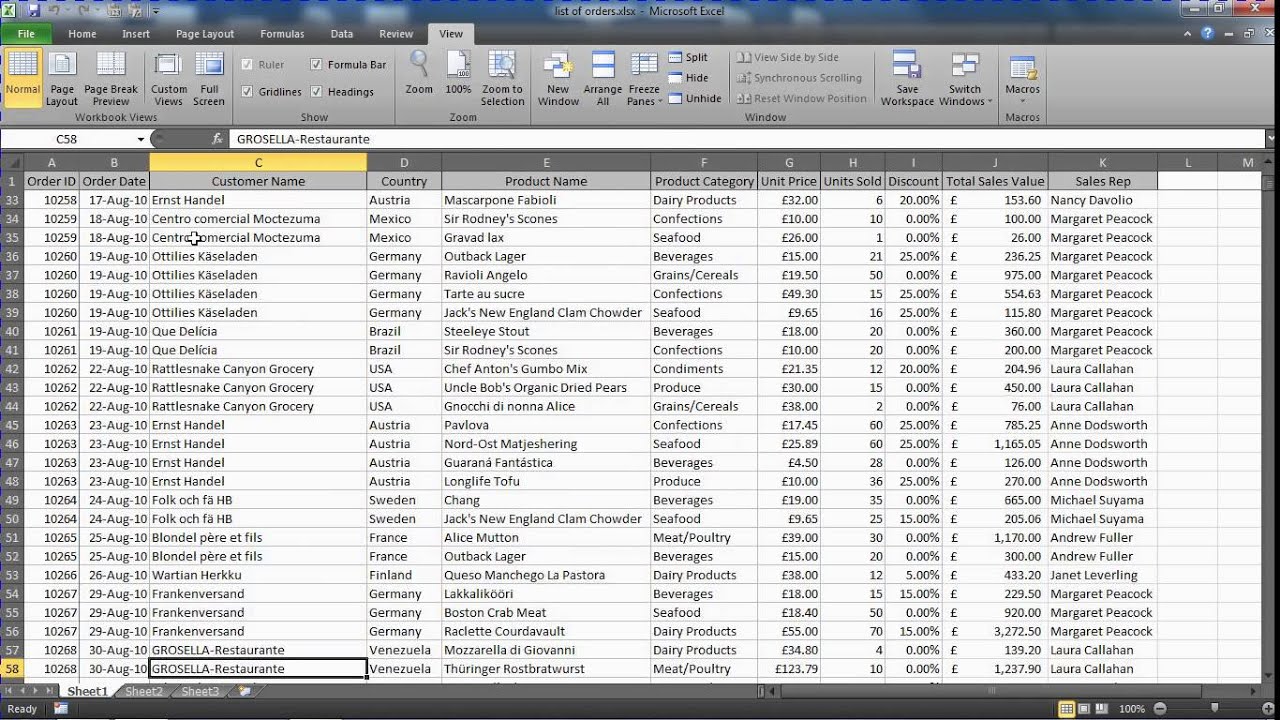
Task: Open the File tab
Action: 26,34
